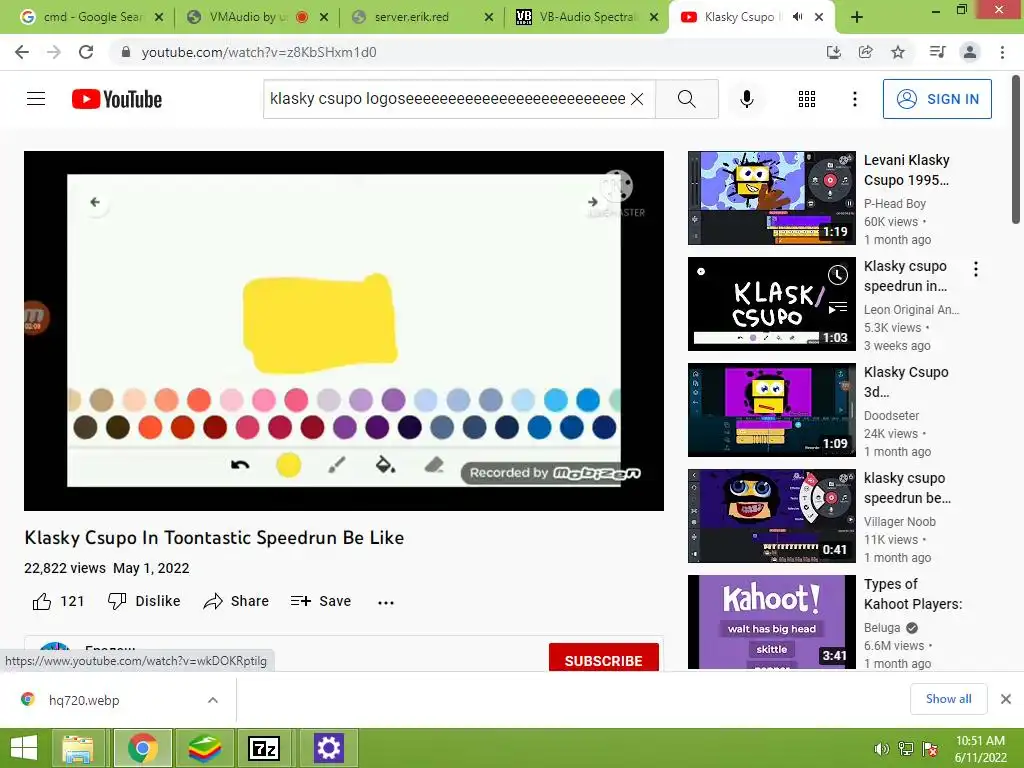Start voice search with microphone icon
Image resolution: width=1024 pixels, height=768 pixels.
[747, 99]
